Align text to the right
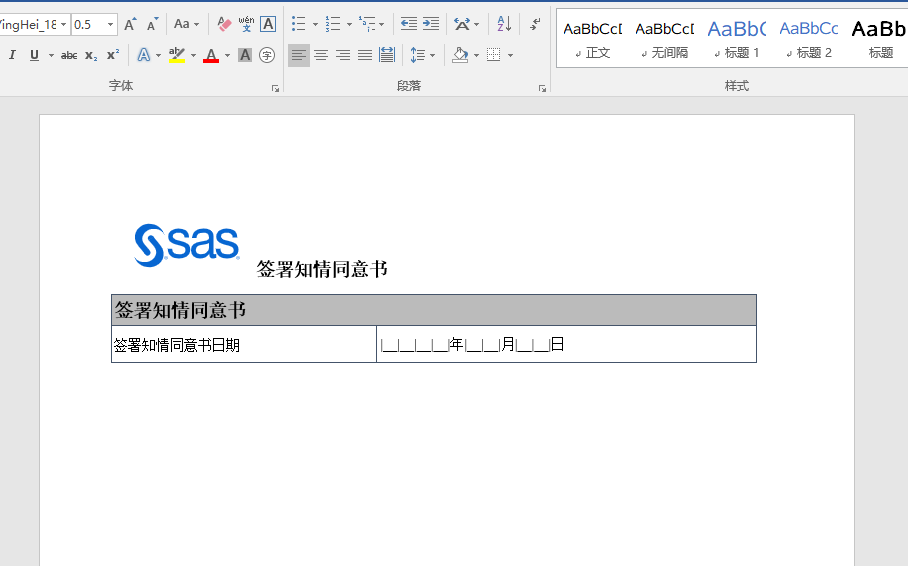Screen dimensions: 908x566 tap(343, 55)
